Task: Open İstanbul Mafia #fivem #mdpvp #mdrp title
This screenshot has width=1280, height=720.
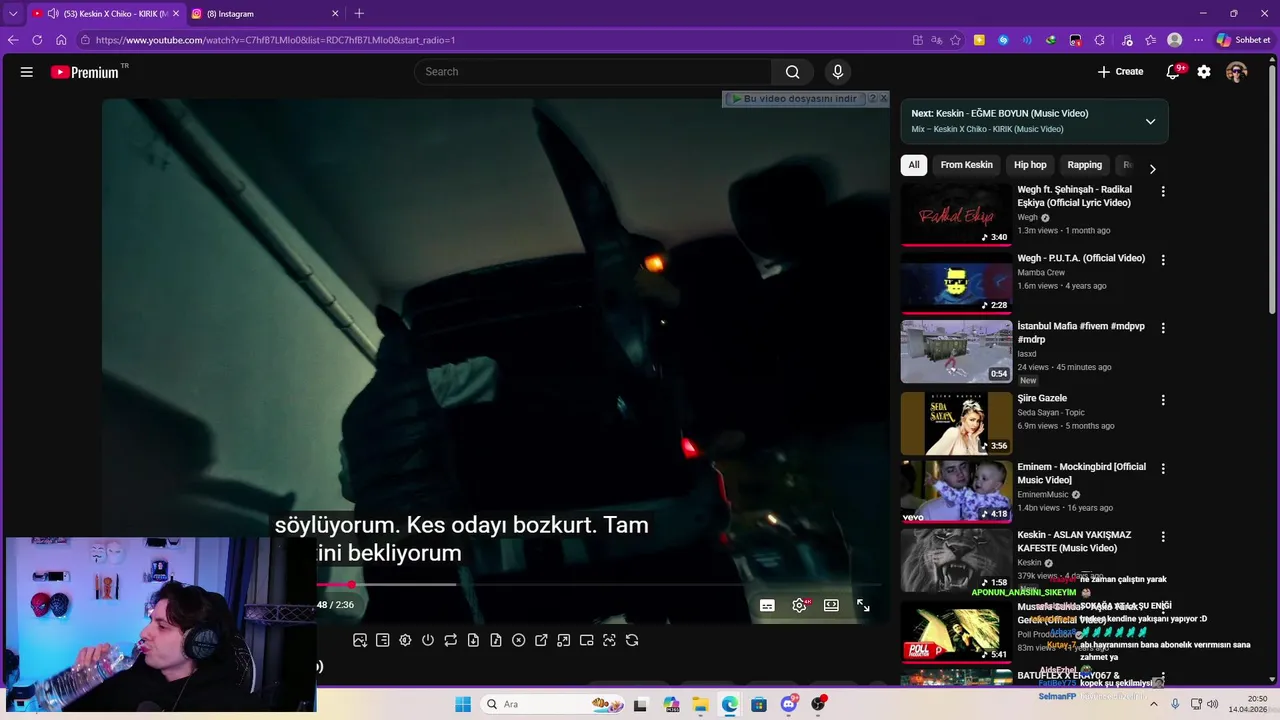Action: click(1081, 333)
